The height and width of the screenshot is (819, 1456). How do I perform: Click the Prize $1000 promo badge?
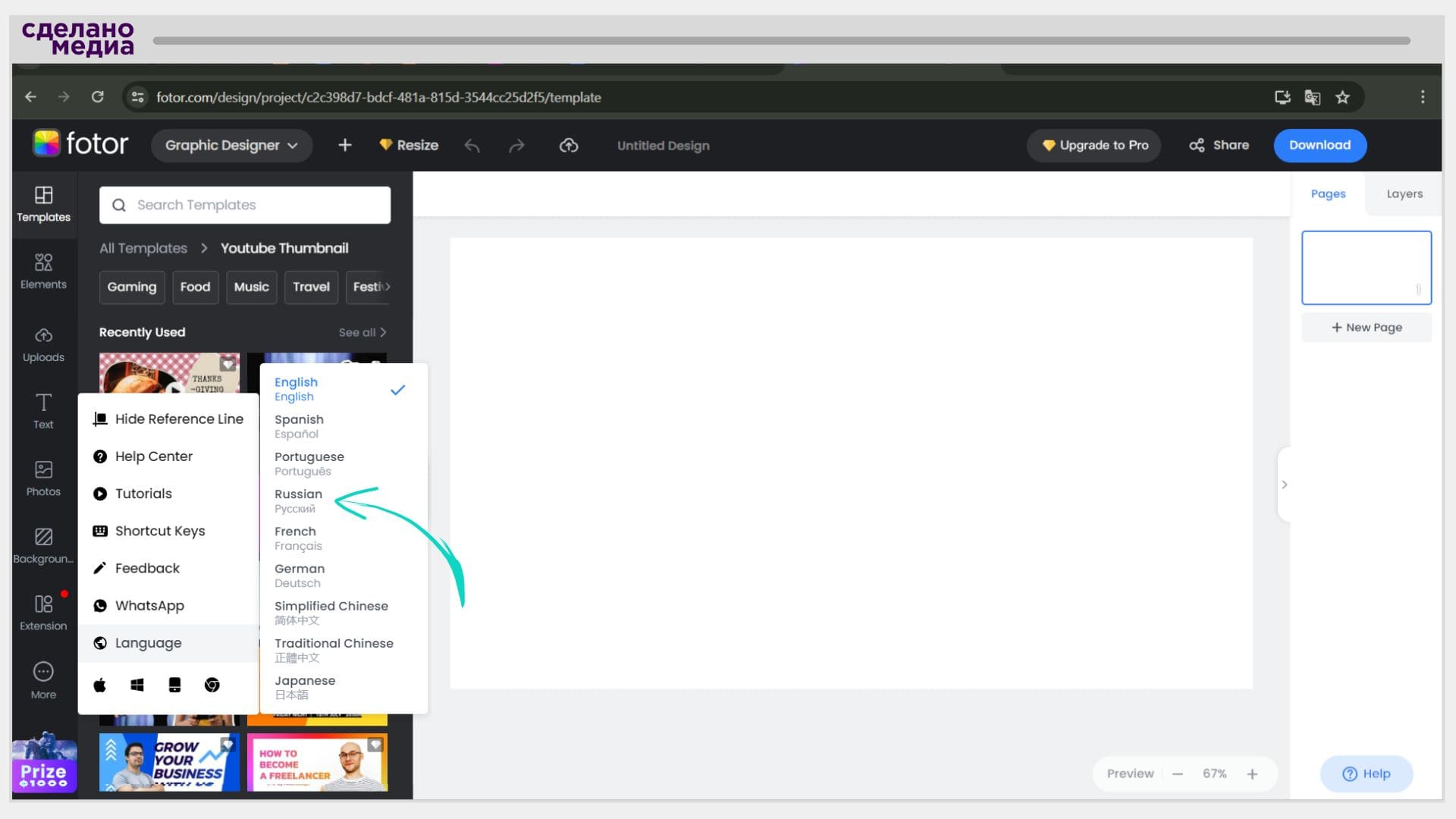pyautogui.click(x=44, y=763)
